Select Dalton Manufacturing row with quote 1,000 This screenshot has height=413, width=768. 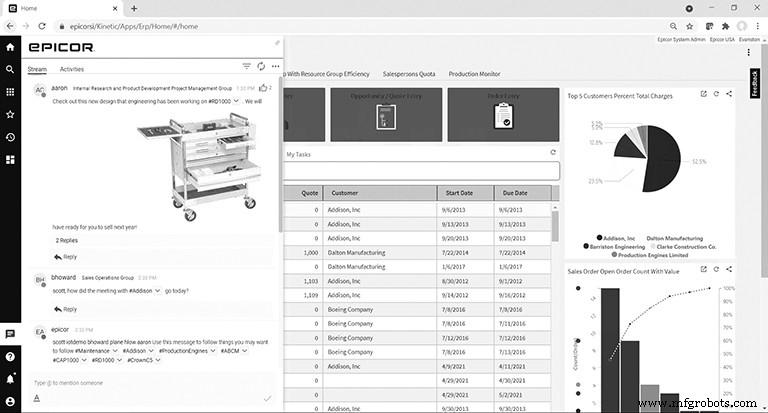point(417,253)
